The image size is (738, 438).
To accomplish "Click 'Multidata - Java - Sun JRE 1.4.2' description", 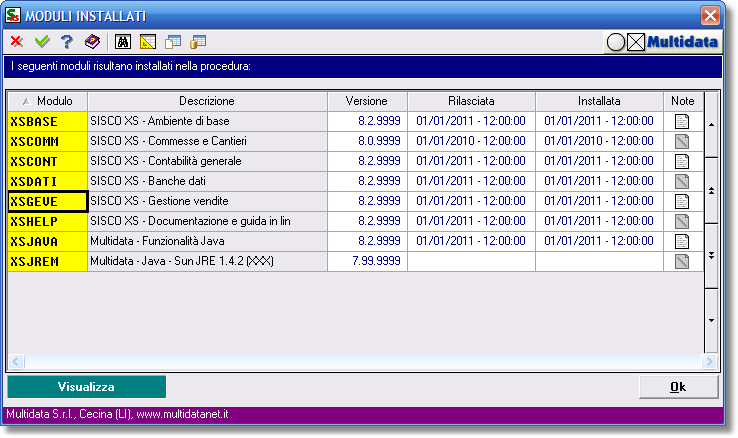I will (182, 261).
